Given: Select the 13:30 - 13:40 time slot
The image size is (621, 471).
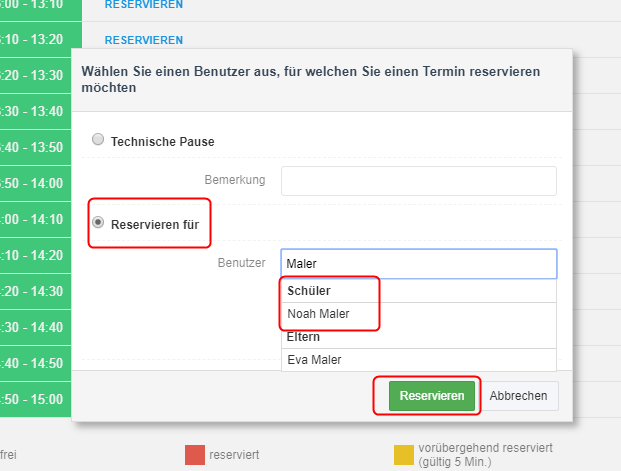Looking at the screenshot, I should [36, 111].
